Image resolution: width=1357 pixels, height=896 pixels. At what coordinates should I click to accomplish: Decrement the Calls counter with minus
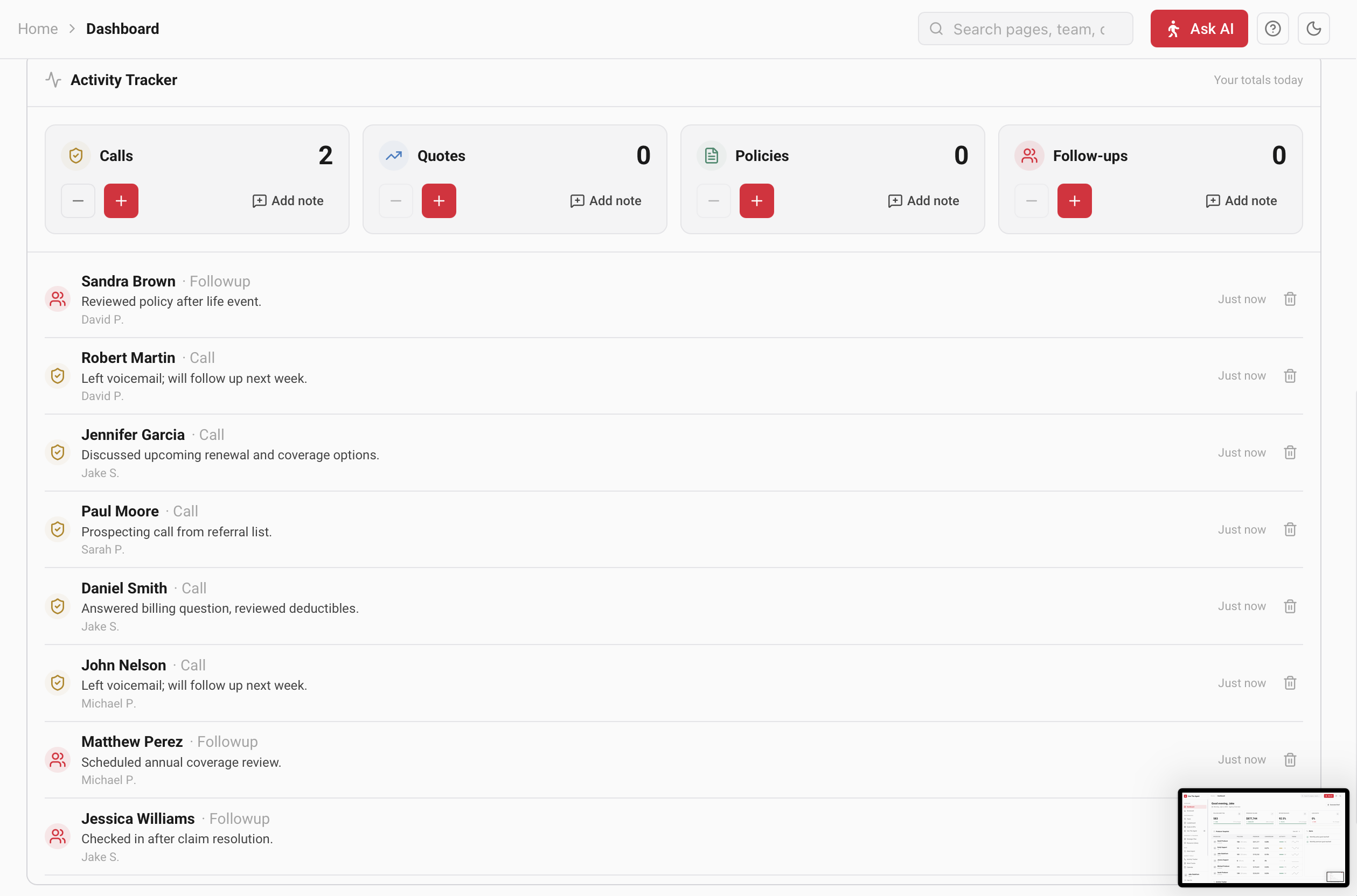click(78, 200)
